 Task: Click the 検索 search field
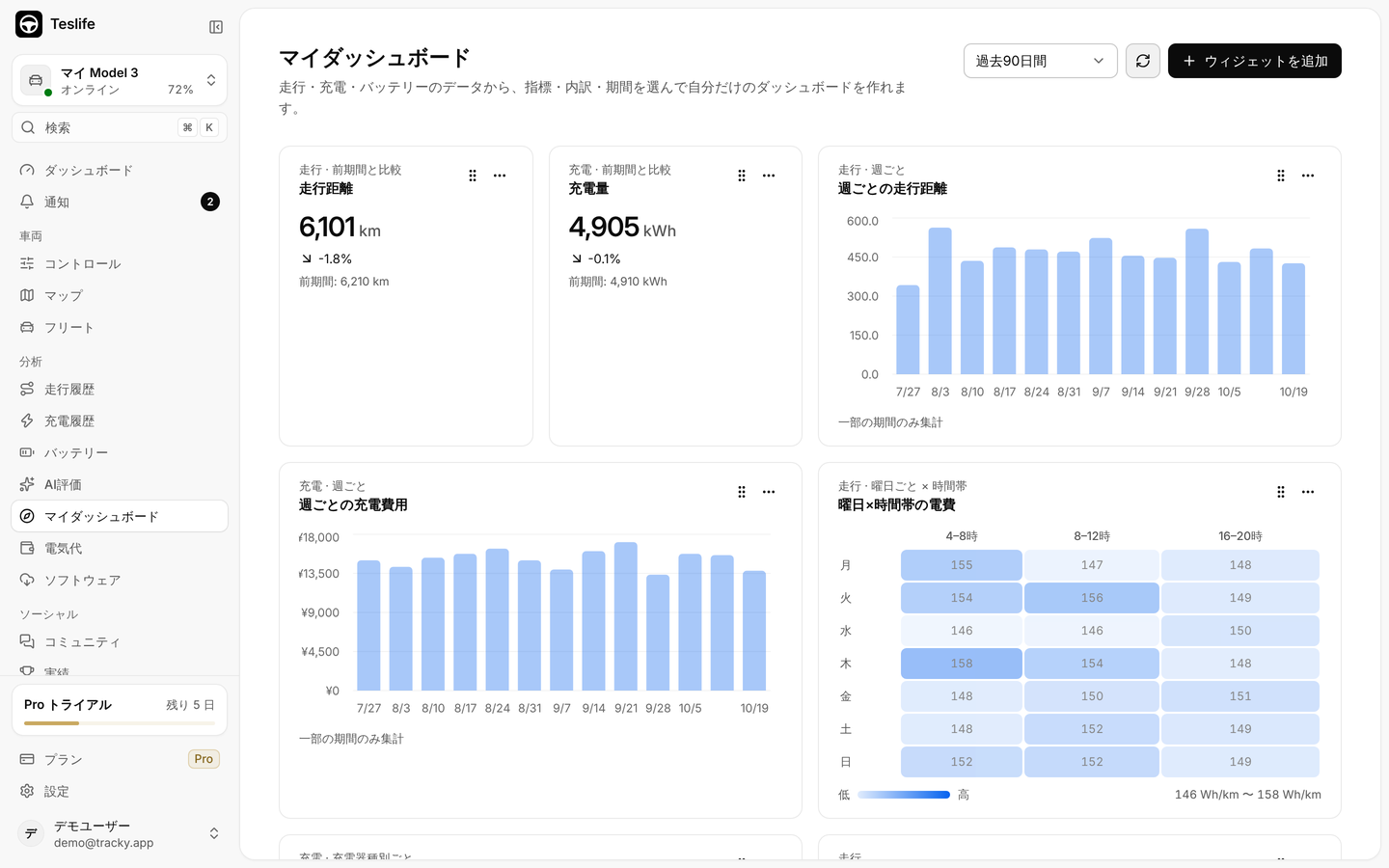(120, 127)
